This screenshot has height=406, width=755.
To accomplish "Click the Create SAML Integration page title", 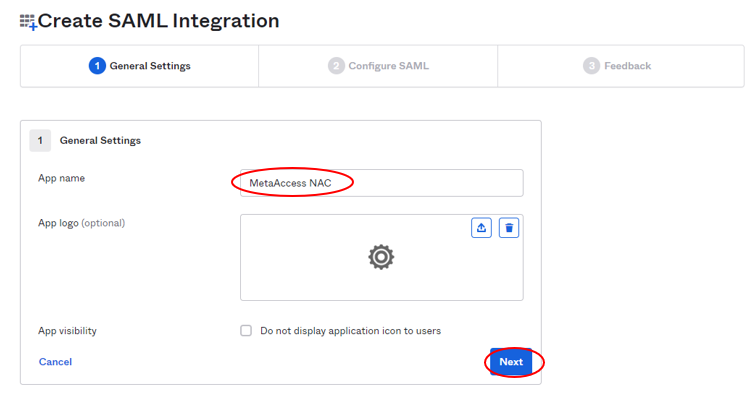I will click(158, 21).
